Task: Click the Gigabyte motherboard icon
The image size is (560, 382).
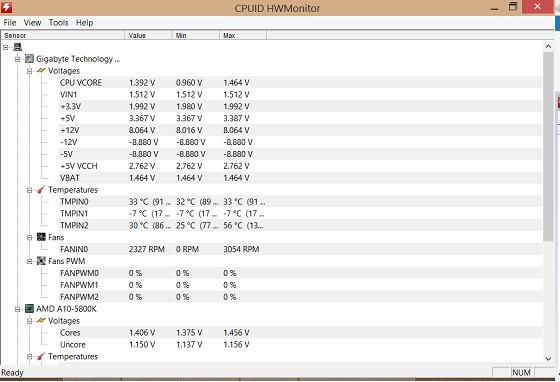Action: (29, 59)
